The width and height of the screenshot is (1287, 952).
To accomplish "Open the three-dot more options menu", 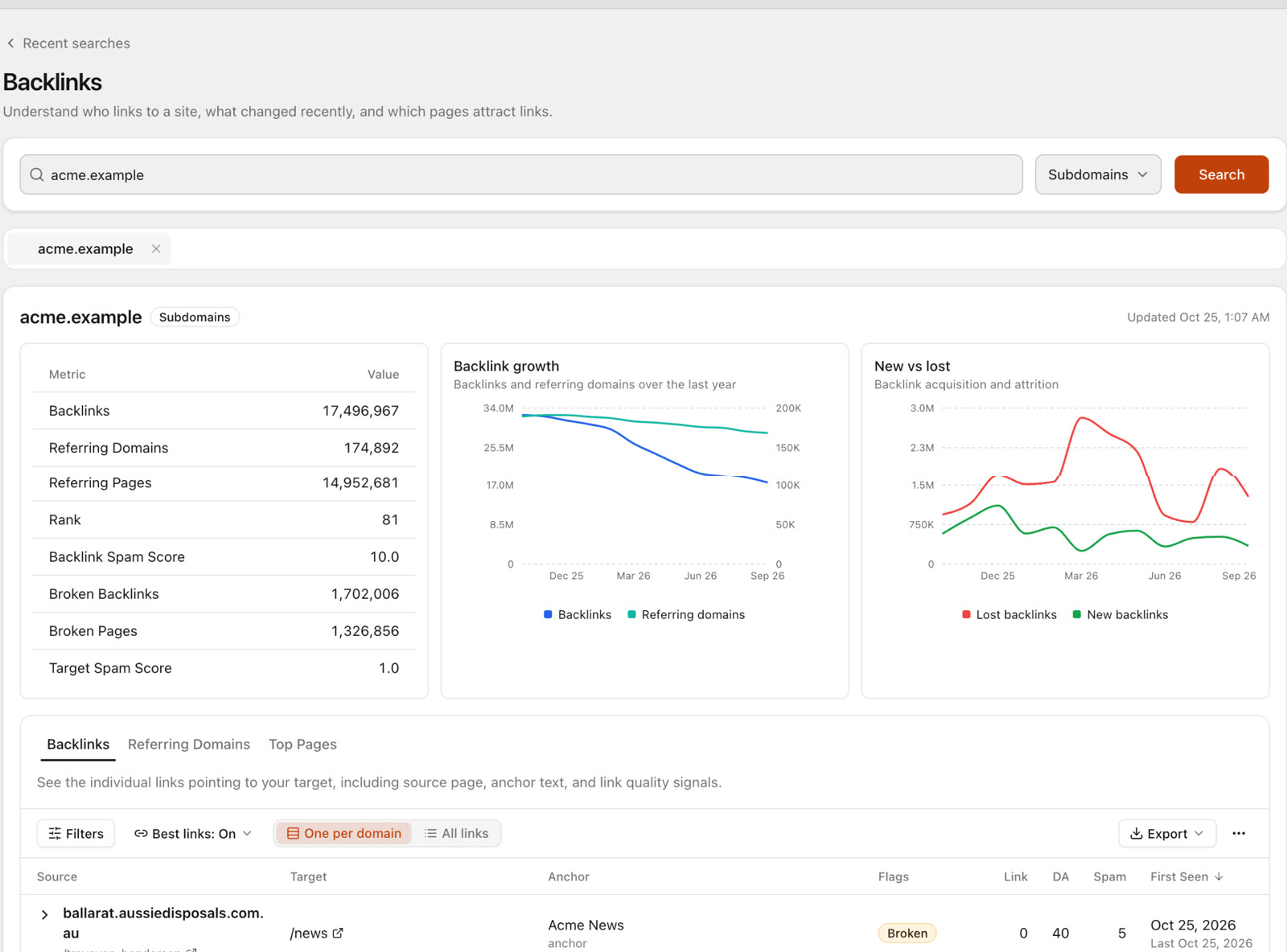I will coord(1239,834).
